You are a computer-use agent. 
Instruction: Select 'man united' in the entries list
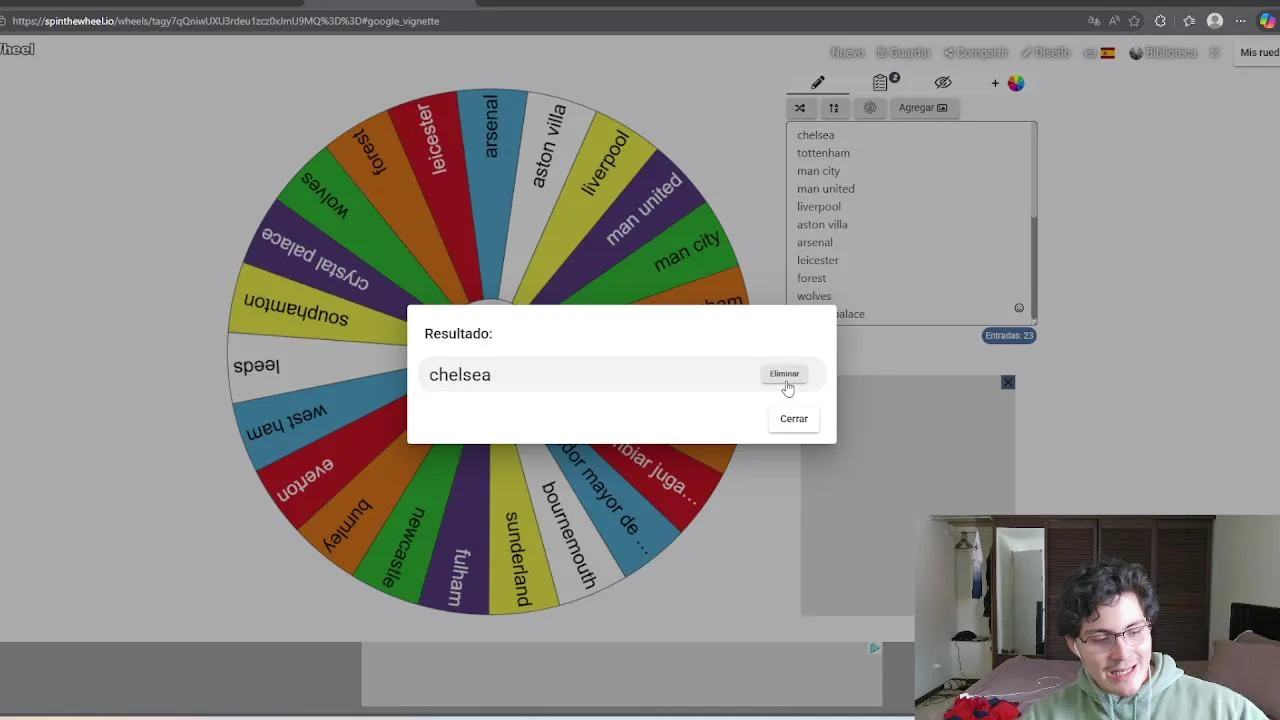[x=825, y=189]
